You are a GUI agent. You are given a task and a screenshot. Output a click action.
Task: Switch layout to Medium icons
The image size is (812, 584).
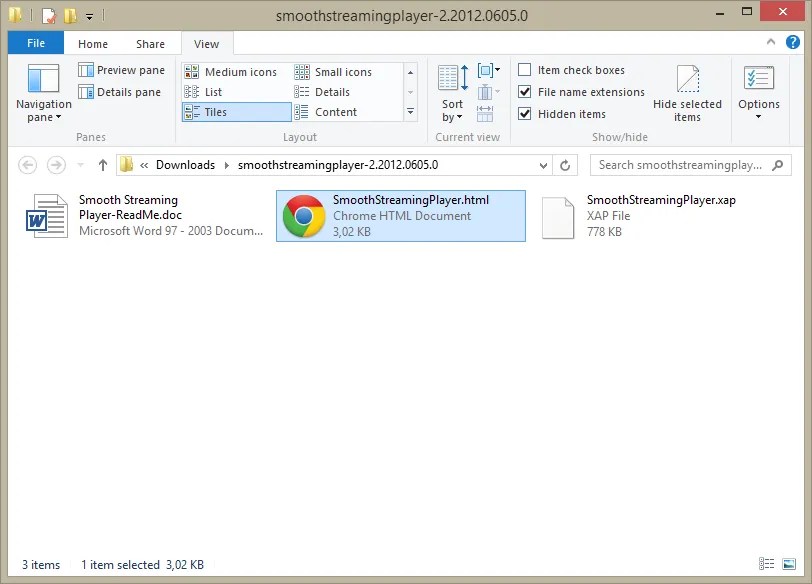tap(231, 72)
